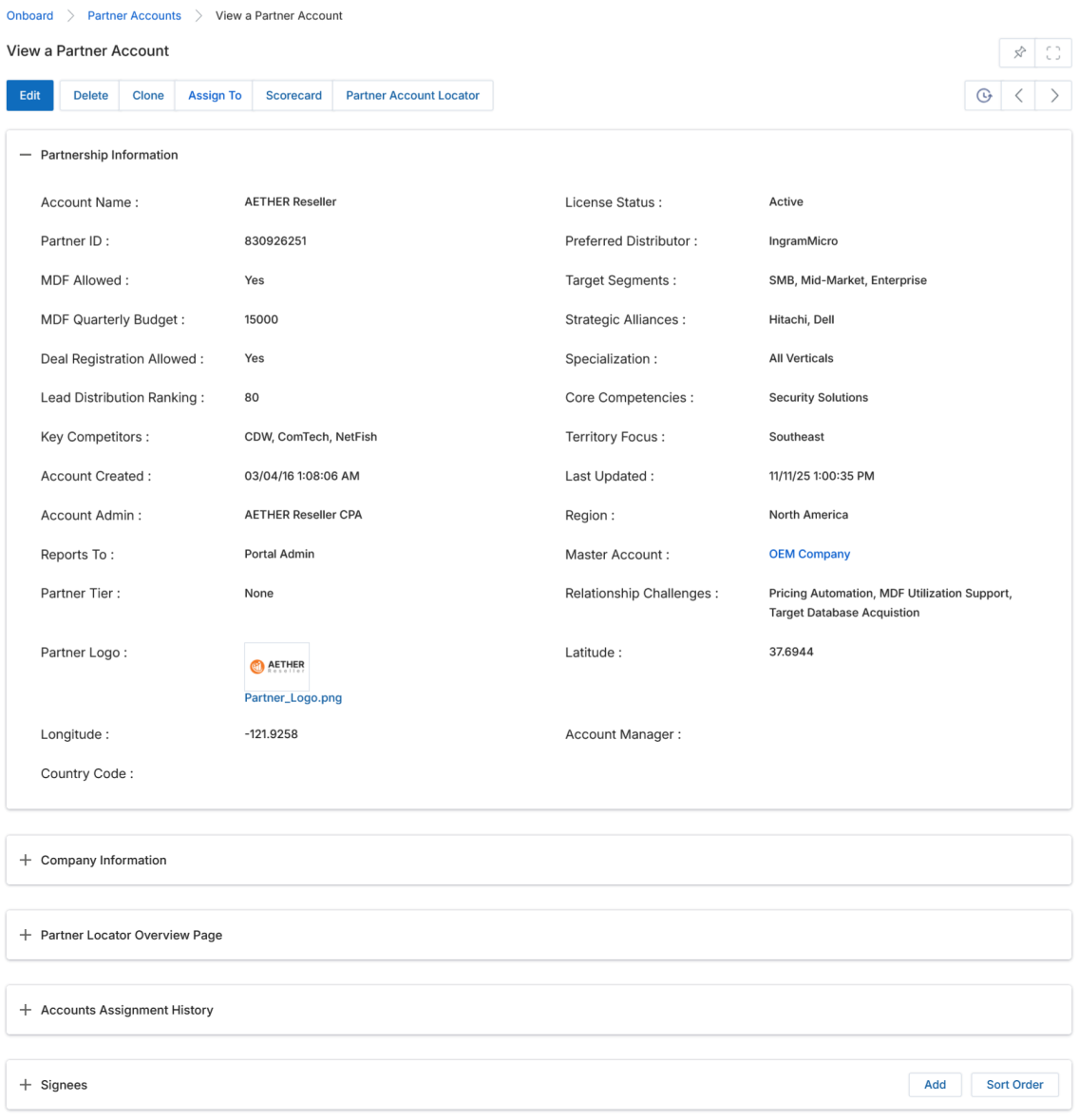Pin this Partner Account page
The width and height of the screenshot is (1079, 1120).
click(x=1019, y=52)
